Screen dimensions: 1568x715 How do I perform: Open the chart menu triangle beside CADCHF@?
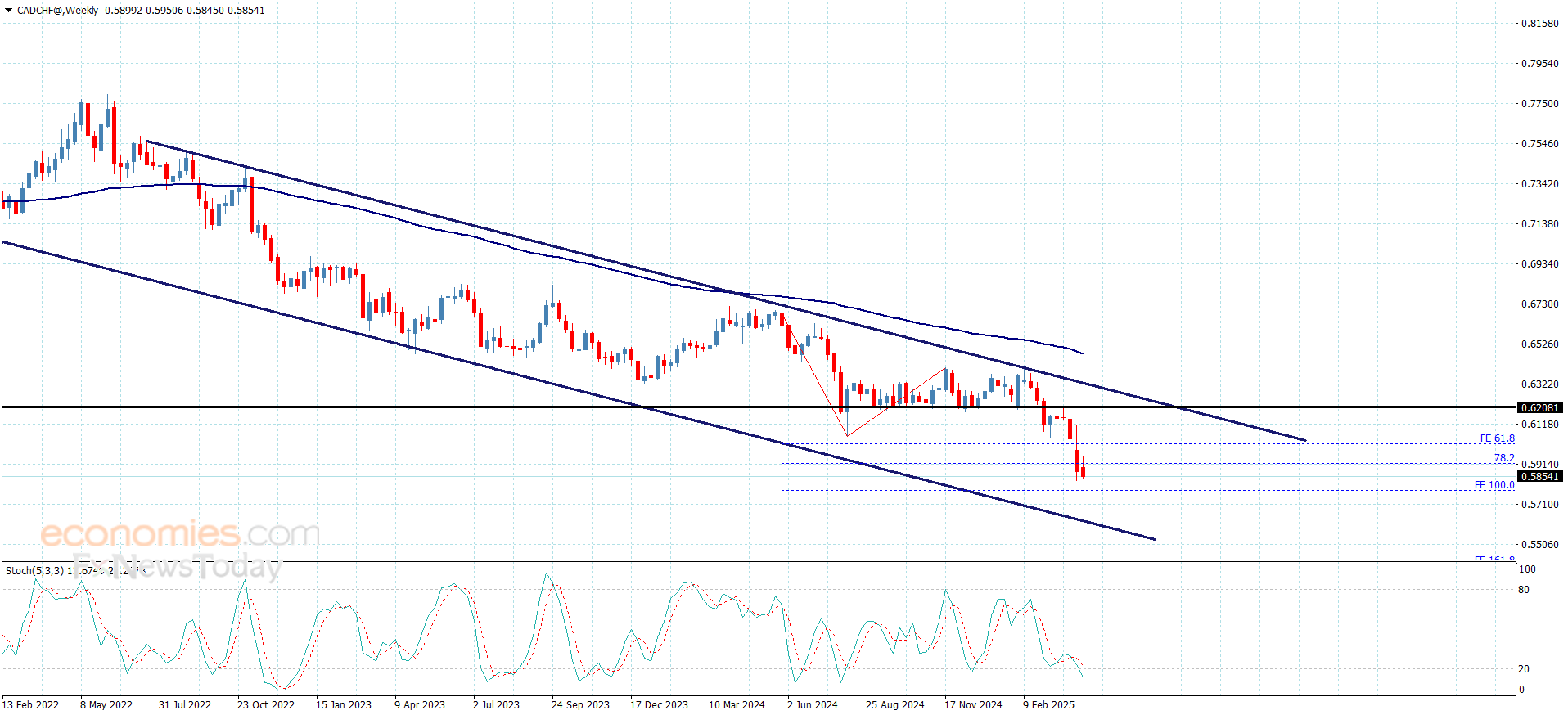pyautogui.click(x=9, y=11)
